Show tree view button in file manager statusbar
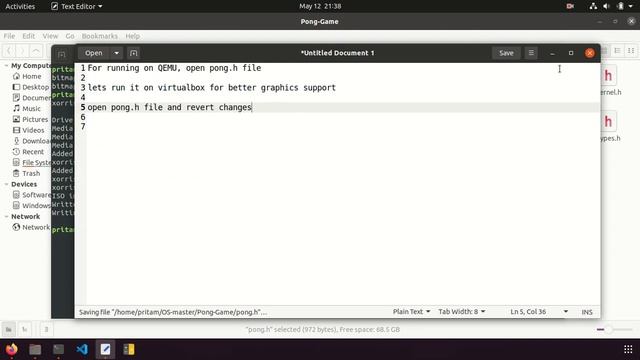The height and width of the screenshot is (360, 640). click(24, 329)
